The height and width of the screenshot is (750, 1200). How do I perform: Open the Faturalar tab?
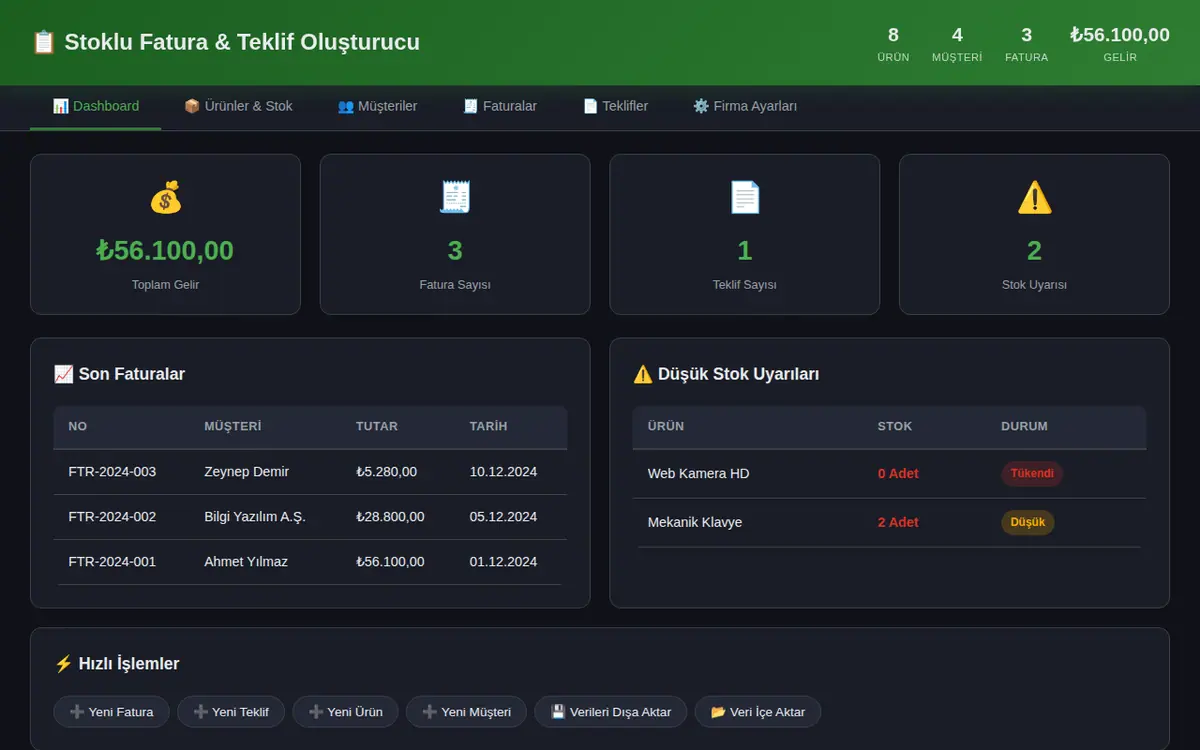(500, 106)
